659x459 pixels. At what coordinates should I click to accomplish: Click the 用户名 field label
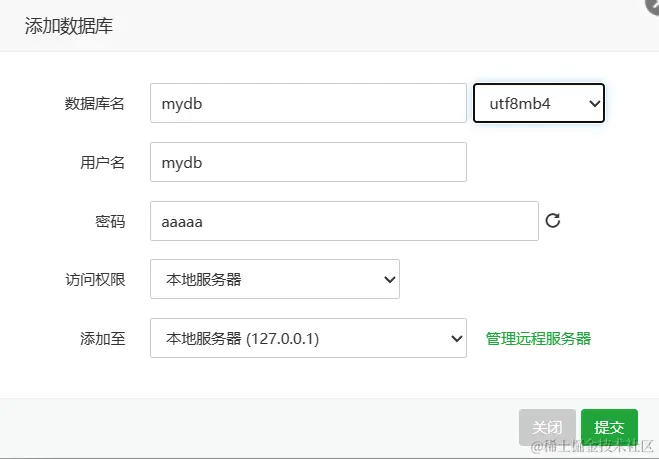(x=102, y=163)
